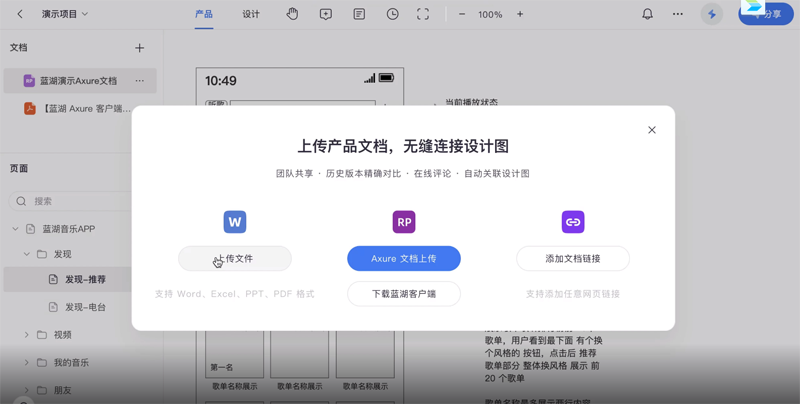Add a new document with plus

pos(139,48)
